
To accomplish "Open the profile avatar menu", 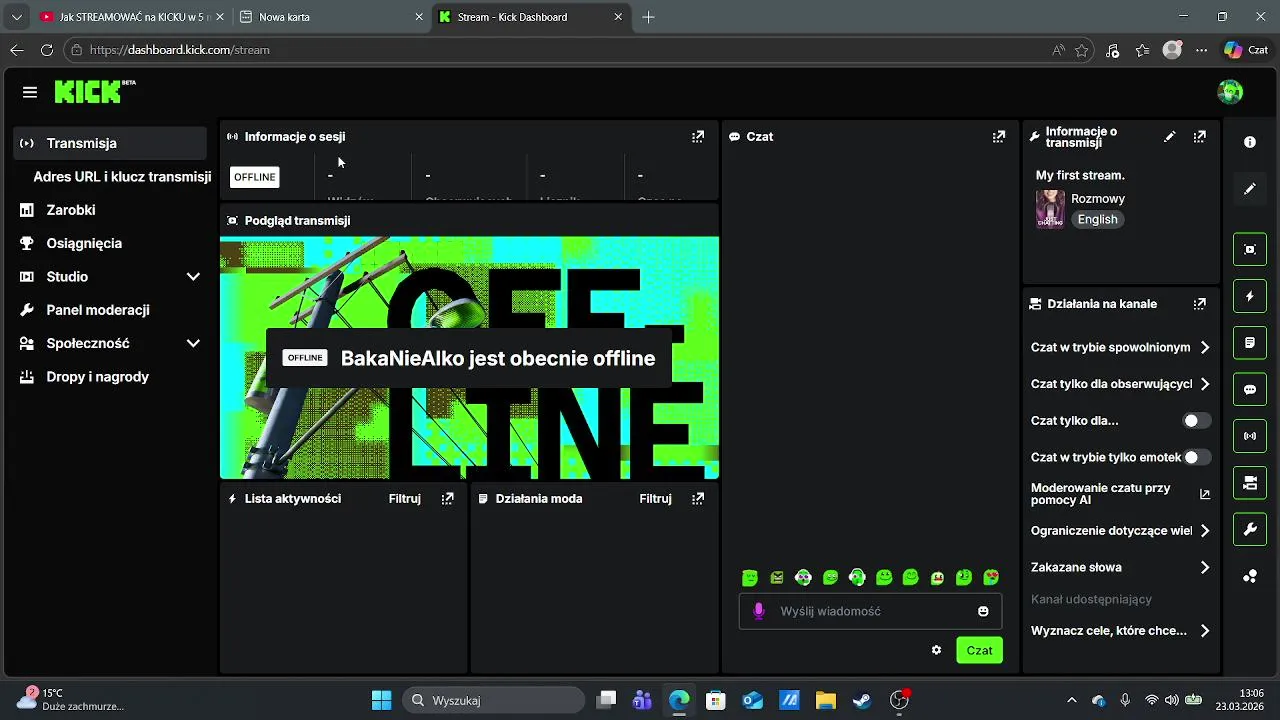I will point(1230,92).
